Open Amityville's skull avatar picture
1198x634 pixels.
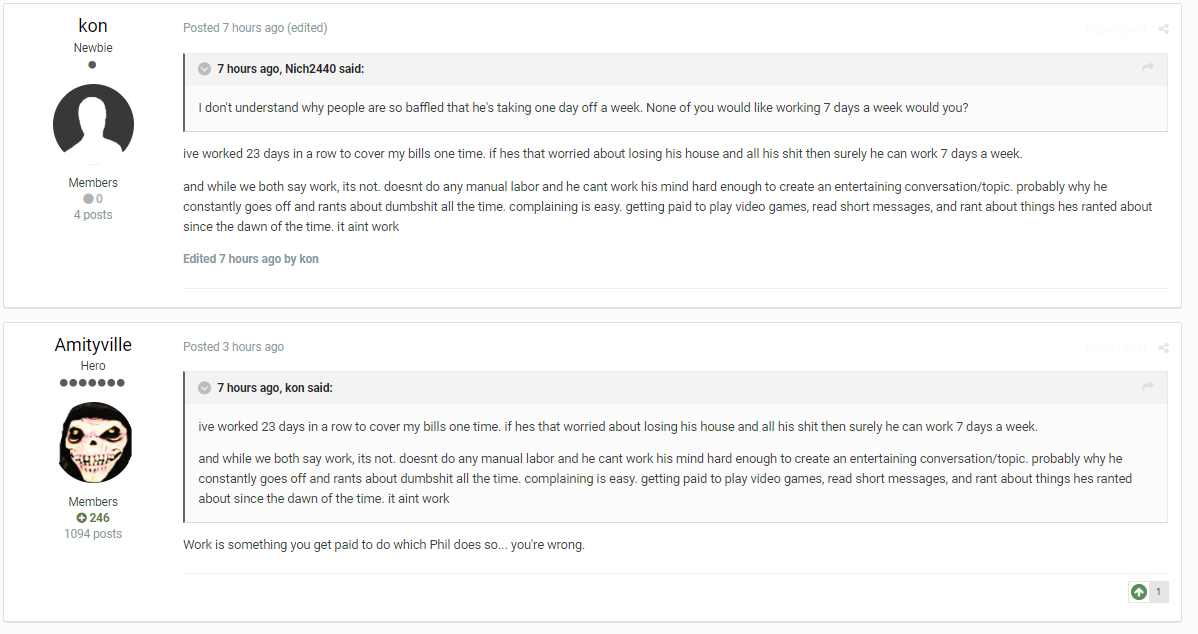coord(95,442)
